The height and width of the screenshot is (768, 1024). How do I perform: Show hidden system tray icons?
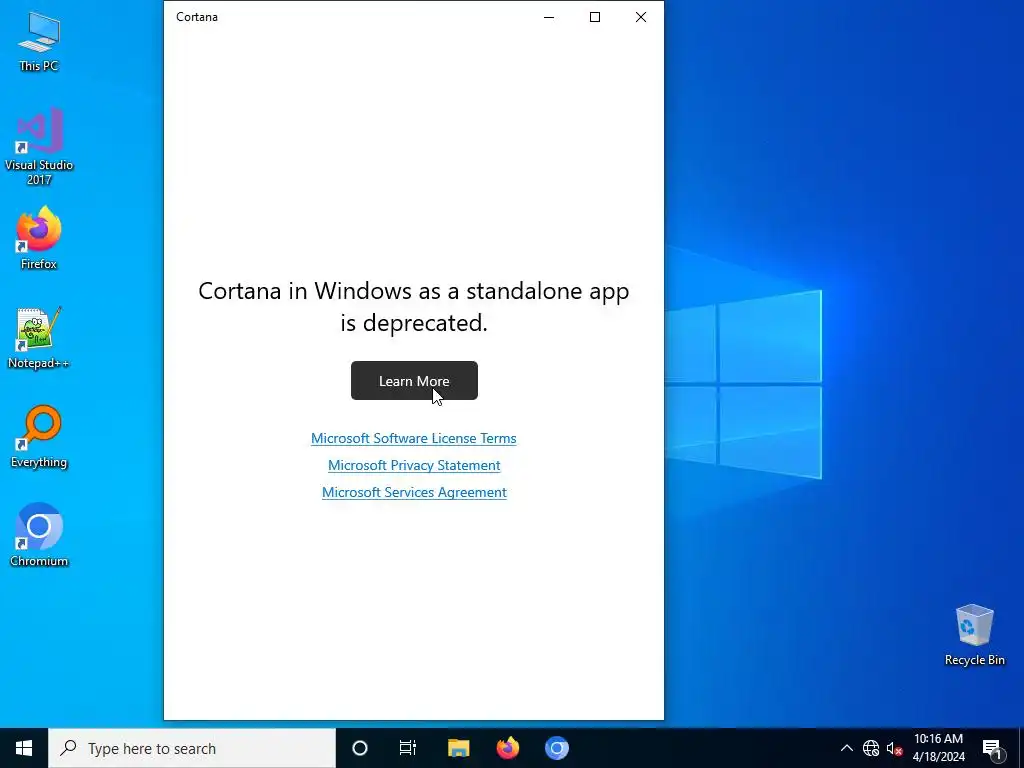pyautogui.click(x=846, y=748)
